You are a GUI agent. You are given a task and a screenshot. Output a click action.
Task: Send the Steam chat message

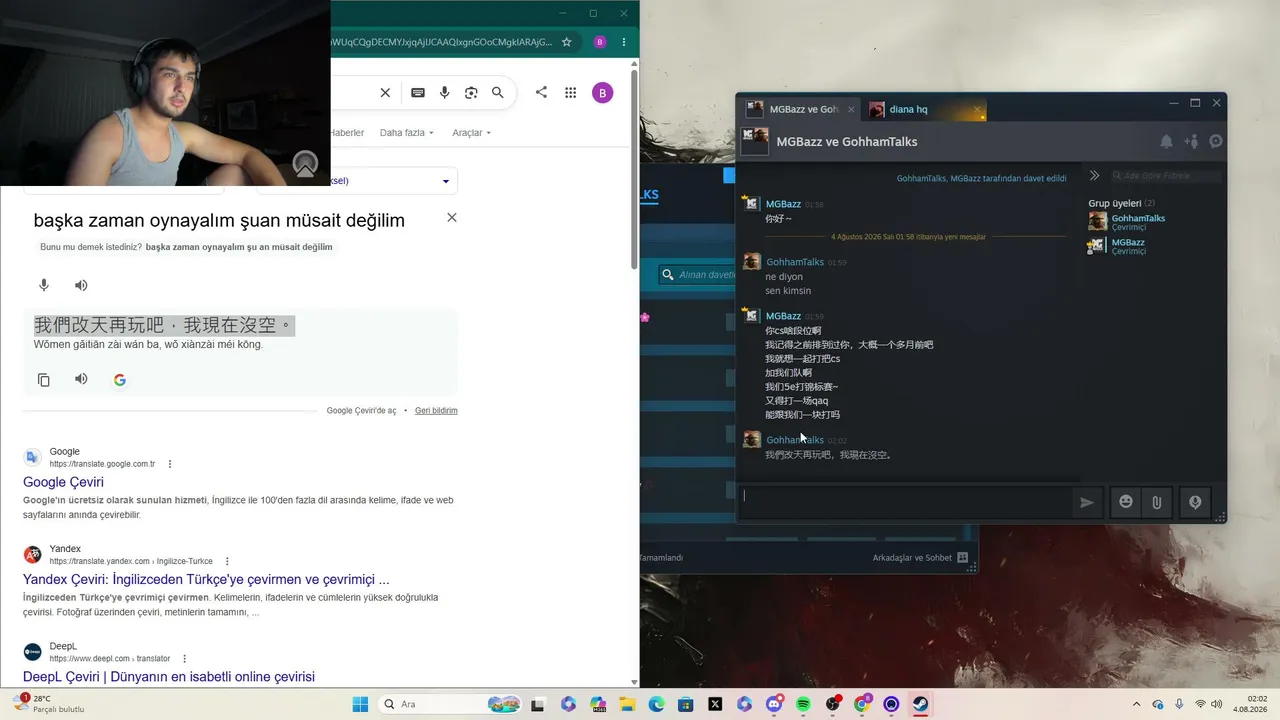point(1087,502)
